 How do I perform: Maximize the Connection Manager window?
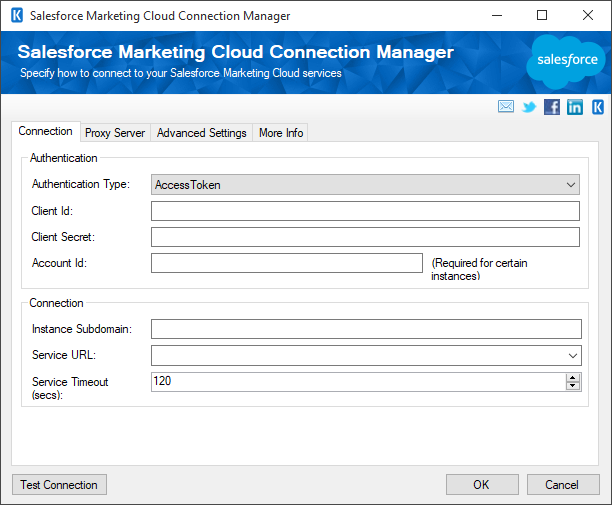pos(542,16)
